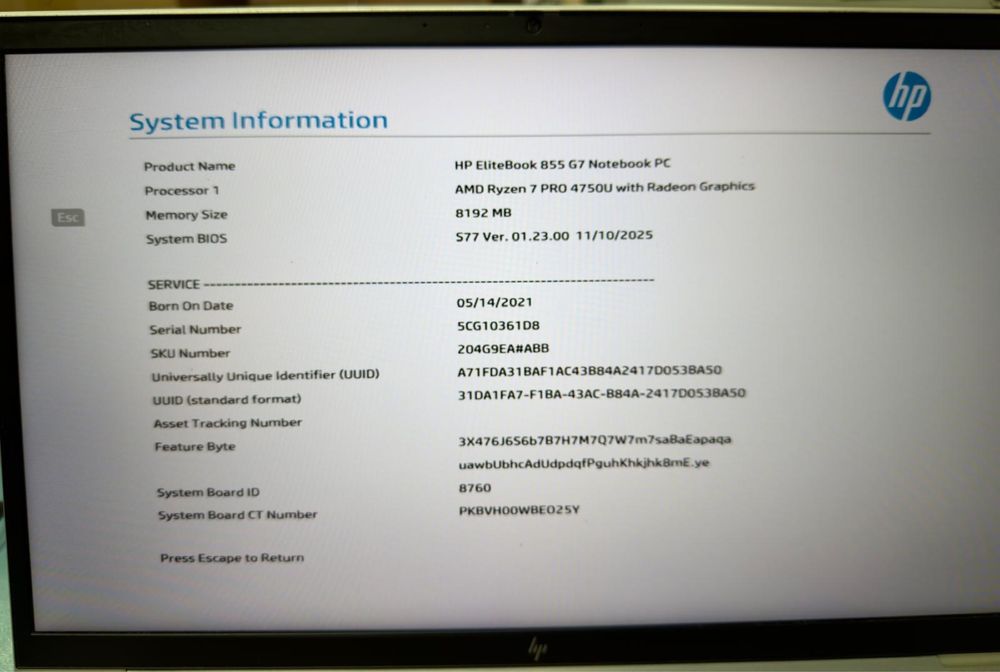The width and height of the screenshot is (1000, 672).
Task: Select the System Board CT Number label
Action: click(x=237, y=515)
